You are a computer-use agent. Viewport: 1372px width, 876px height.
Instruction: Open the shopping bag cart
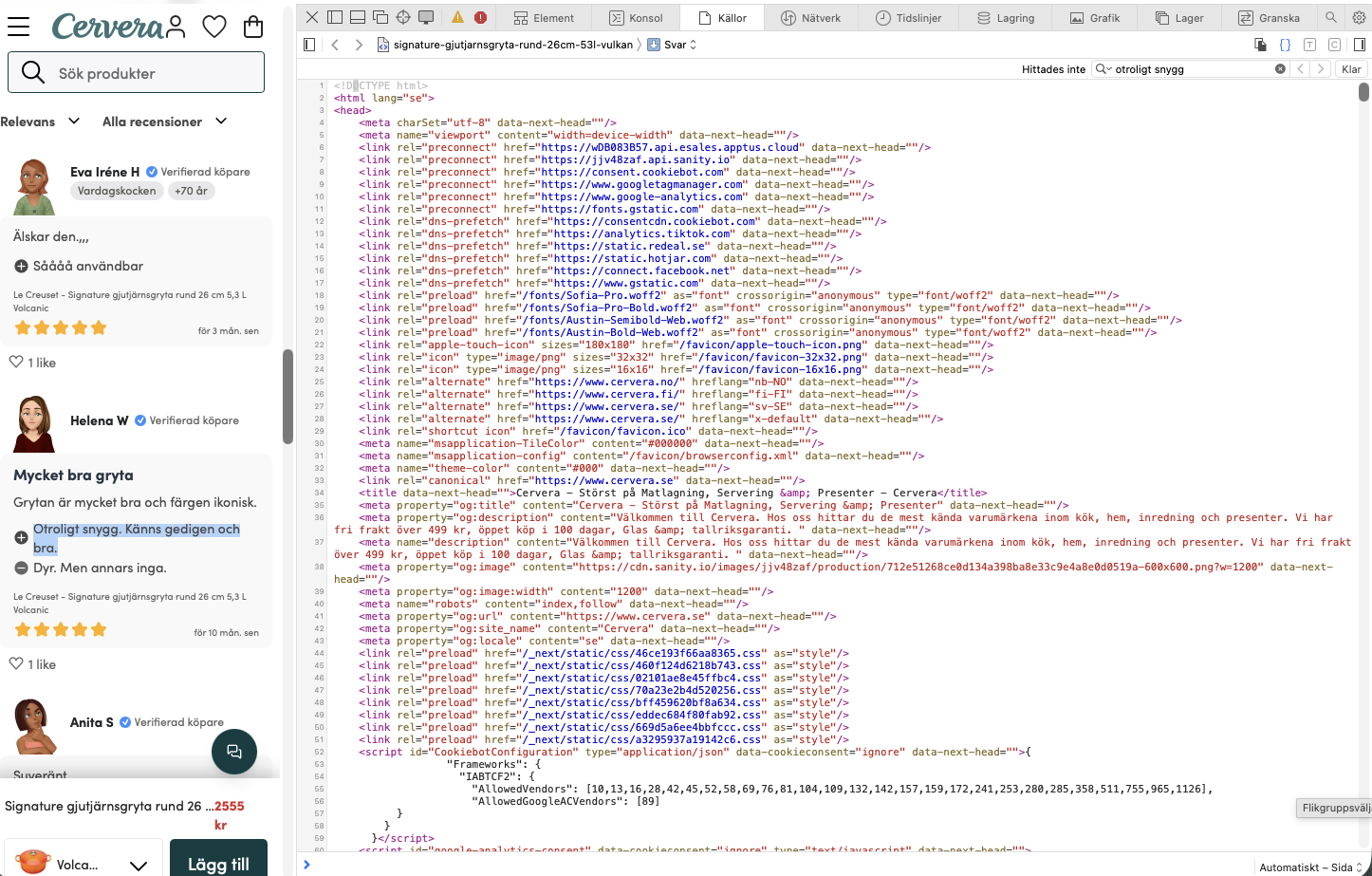click(x=253, y=27)
